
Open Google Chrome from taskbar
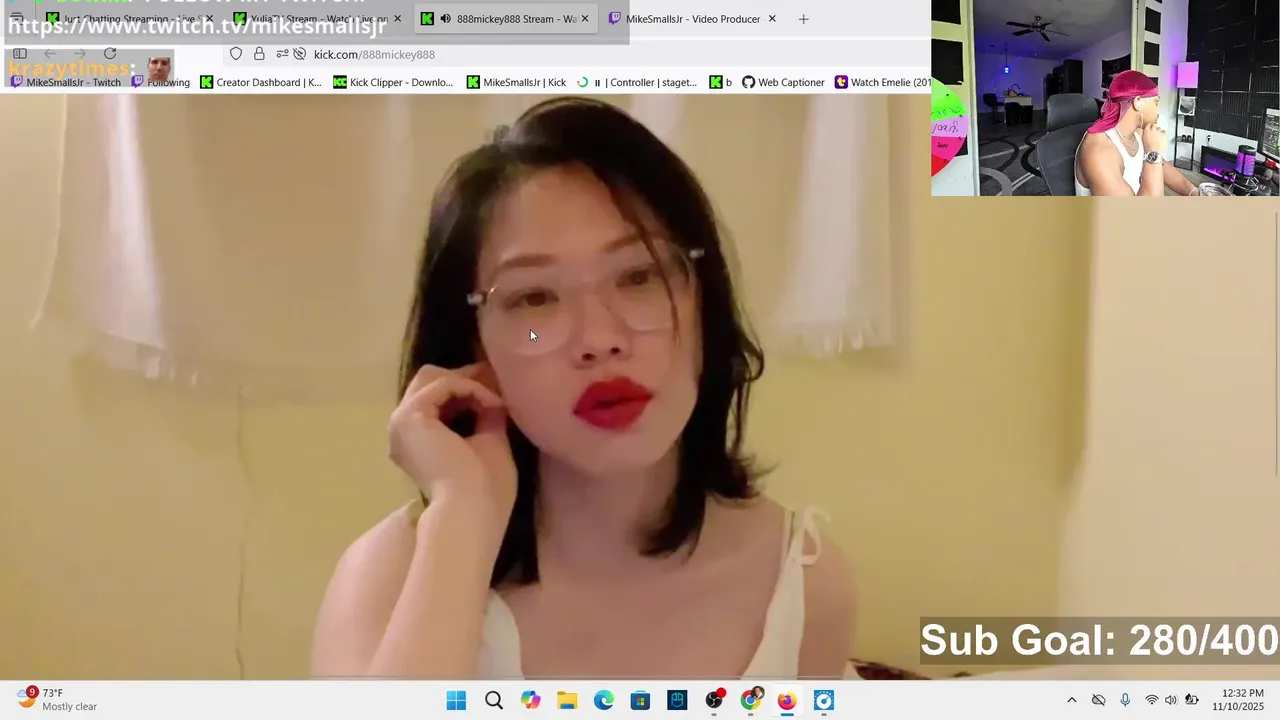(x=750, y=700)
